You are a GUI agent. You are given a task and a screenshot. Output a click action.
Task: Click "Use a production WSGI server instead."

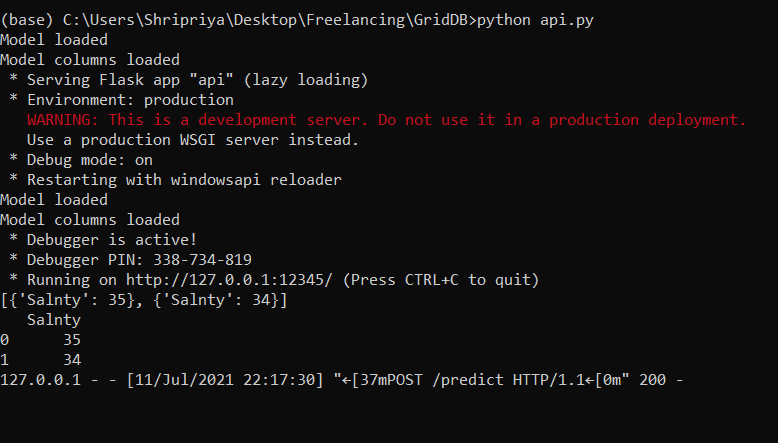coord(192,140)
